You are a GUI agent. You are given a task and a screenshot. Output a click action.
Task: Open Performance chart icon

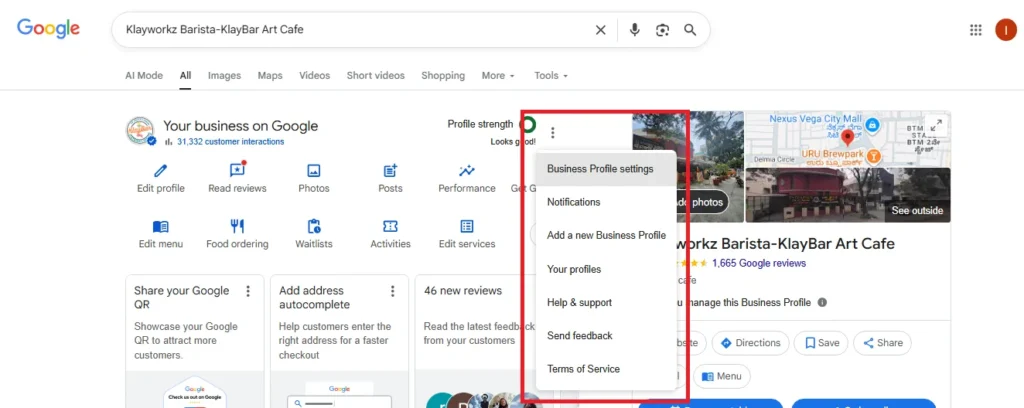pos(466,171)
